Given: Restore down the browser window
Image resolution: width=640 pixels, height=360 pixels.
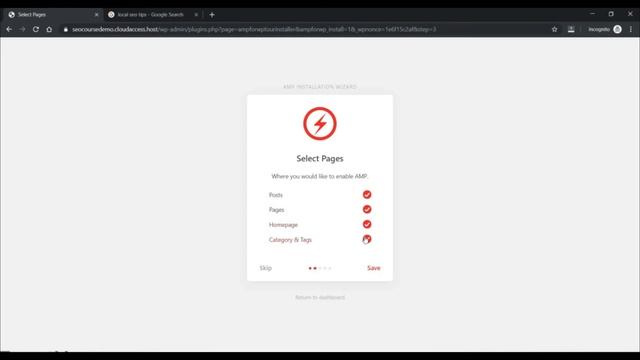Looking at the screenshot, I should pos(611,14).
